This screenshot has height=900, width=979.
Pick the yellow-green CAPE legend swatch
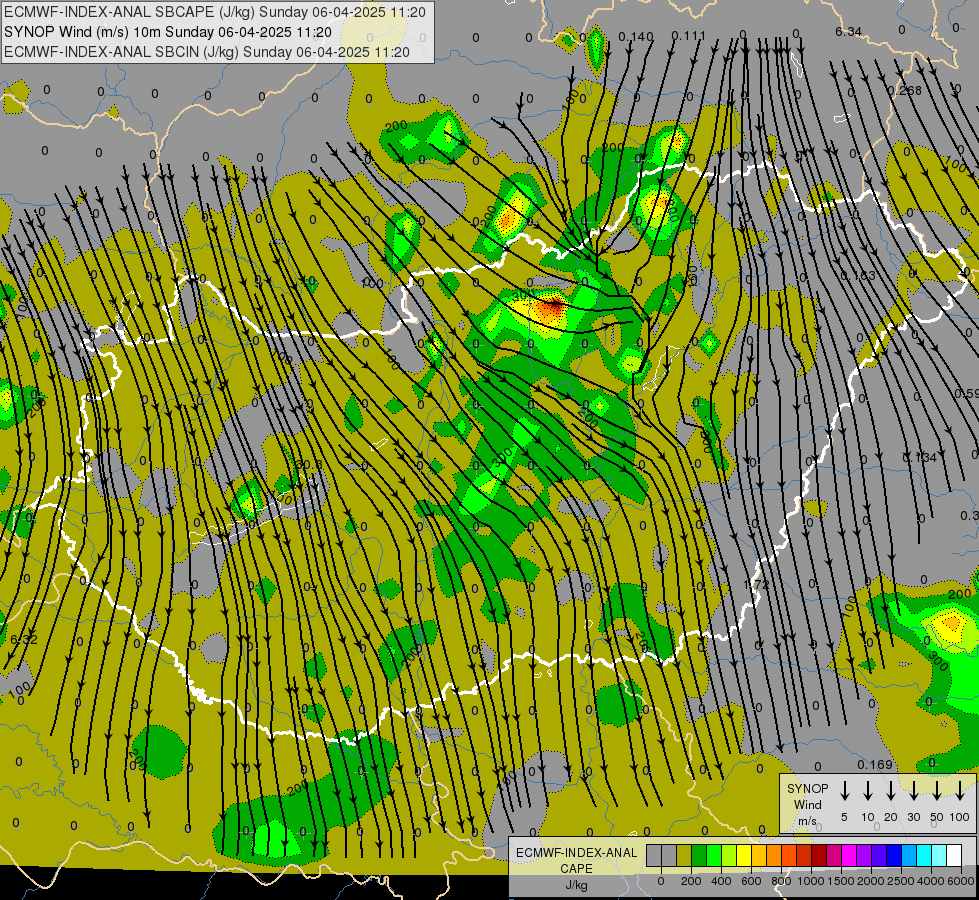tap(729, 855)
